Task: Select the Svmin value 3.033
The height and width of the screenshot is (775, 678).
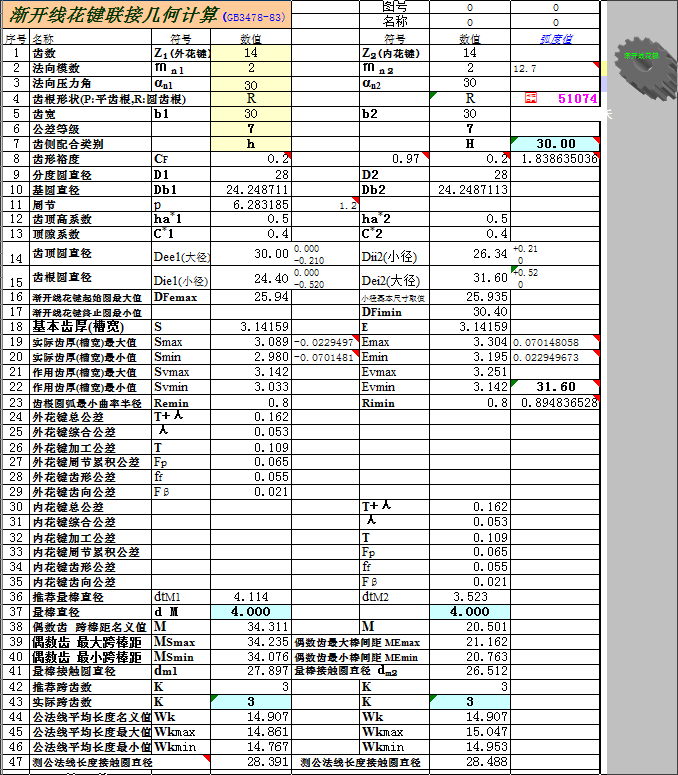Action: (251, 387)
